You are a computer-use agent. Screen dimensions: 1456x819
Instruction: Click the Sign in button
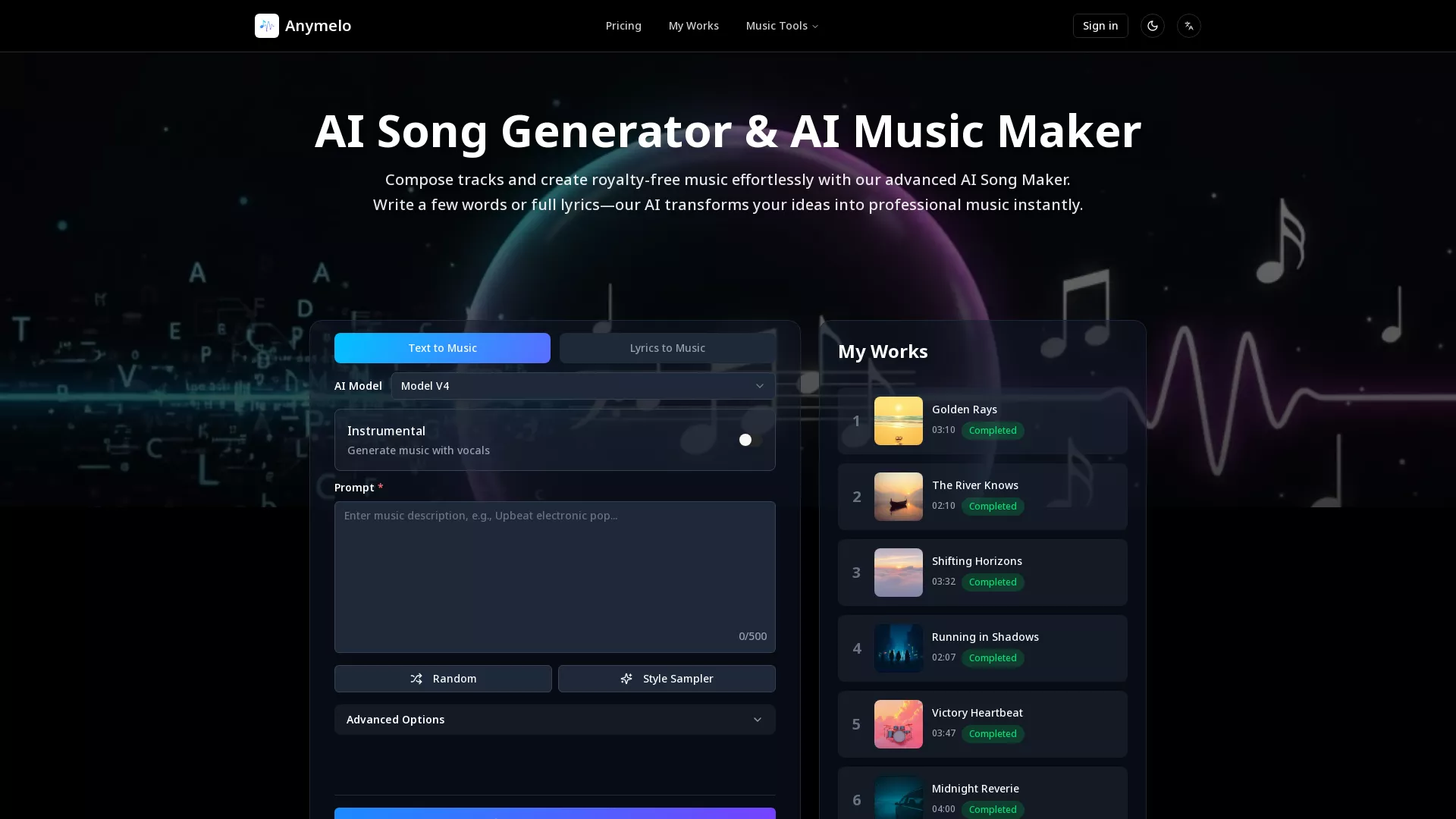1100,25
